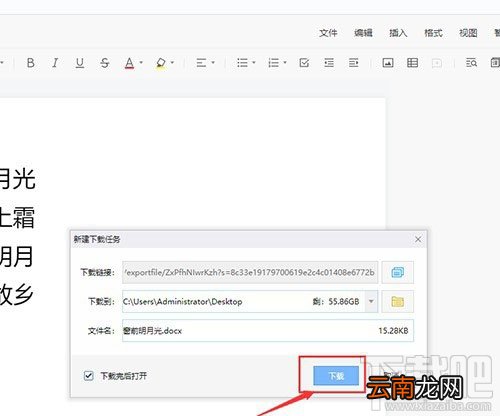
Task: Toggle italic formatting
Action: (x=55, y=63)
